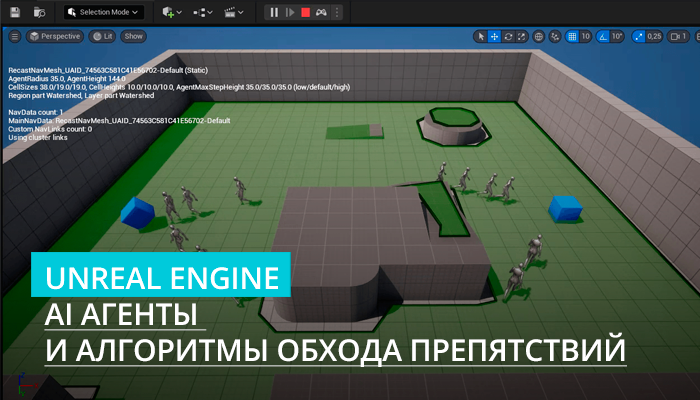Open the Blueprints dropdown
700x400 pixels.
(x=203, y=12)
